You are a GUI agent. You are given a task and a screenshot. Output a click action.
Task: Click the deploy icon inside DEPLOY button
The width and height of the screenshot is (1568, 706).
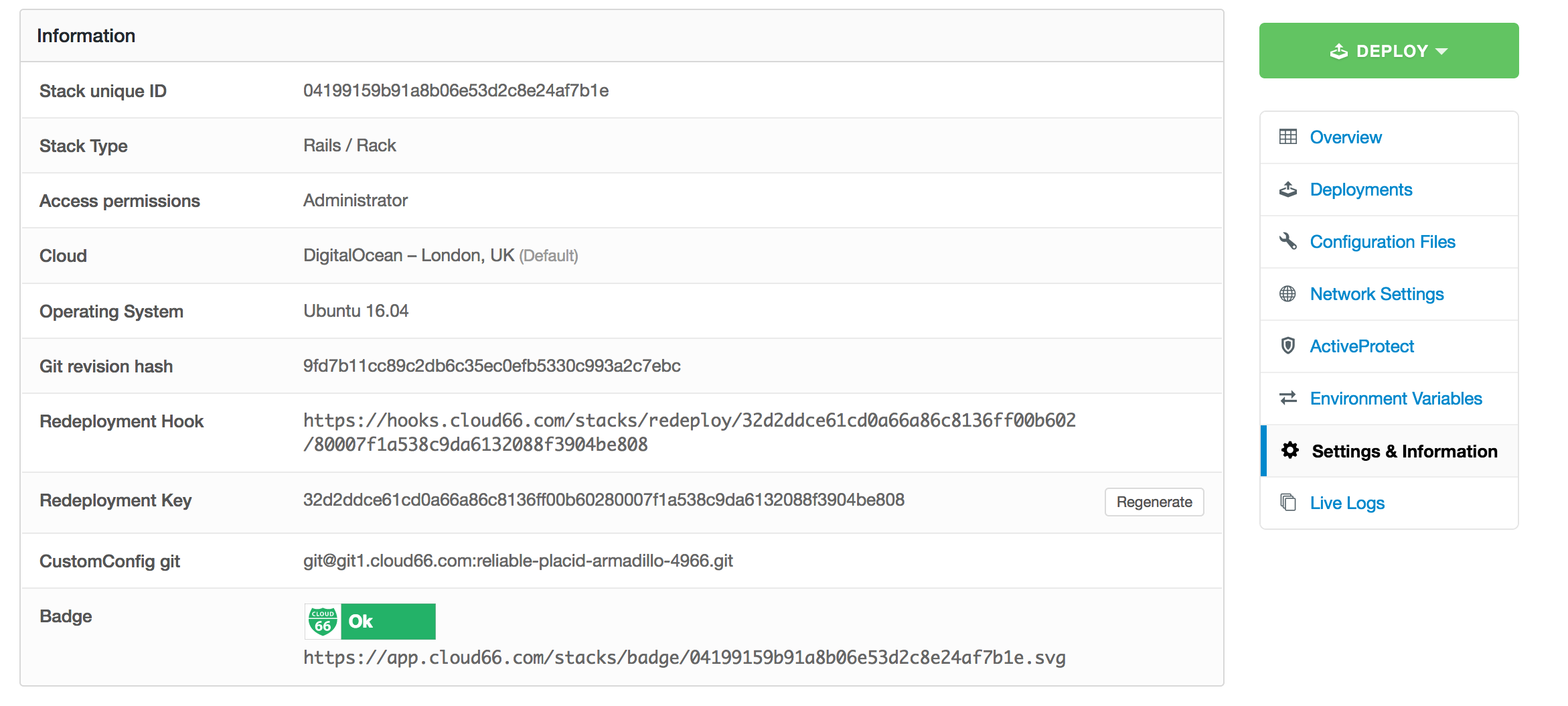pos(1338,51)
